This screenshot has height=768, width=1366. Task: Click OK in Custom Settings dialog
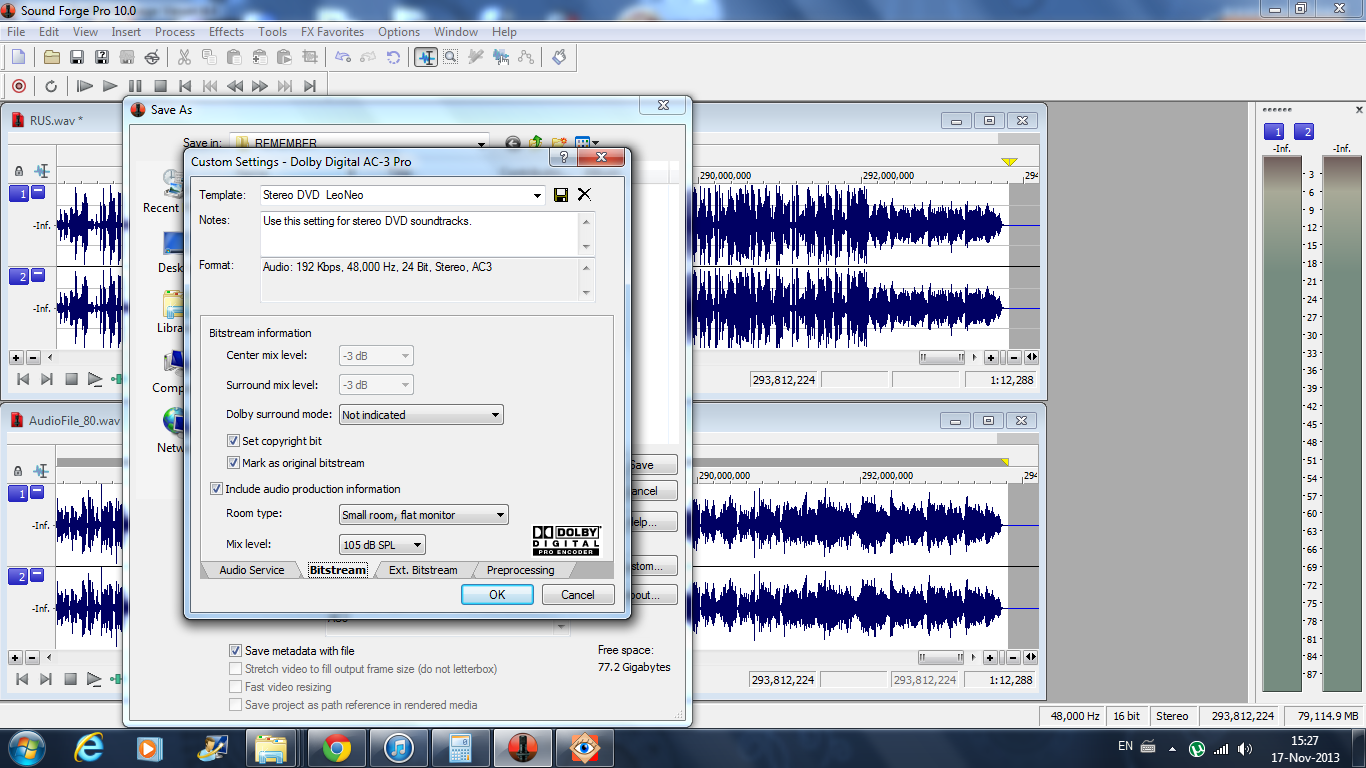pyautogui.click(x=497, y=594)
